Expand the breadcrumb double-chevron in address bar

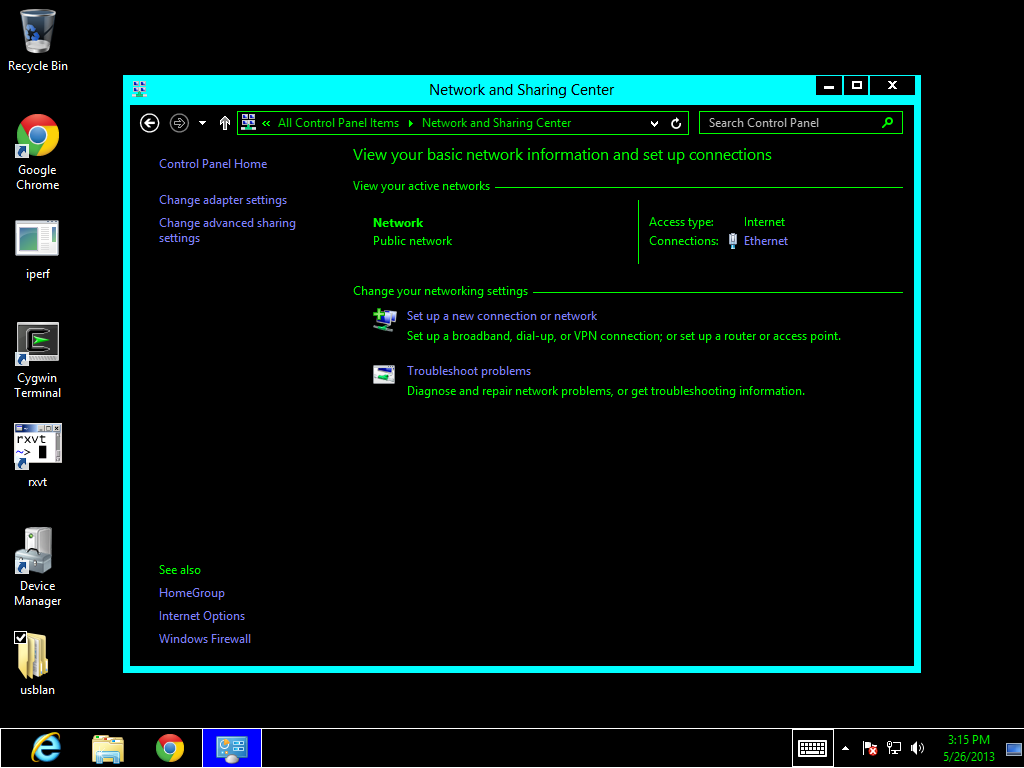tap(266, 123)
